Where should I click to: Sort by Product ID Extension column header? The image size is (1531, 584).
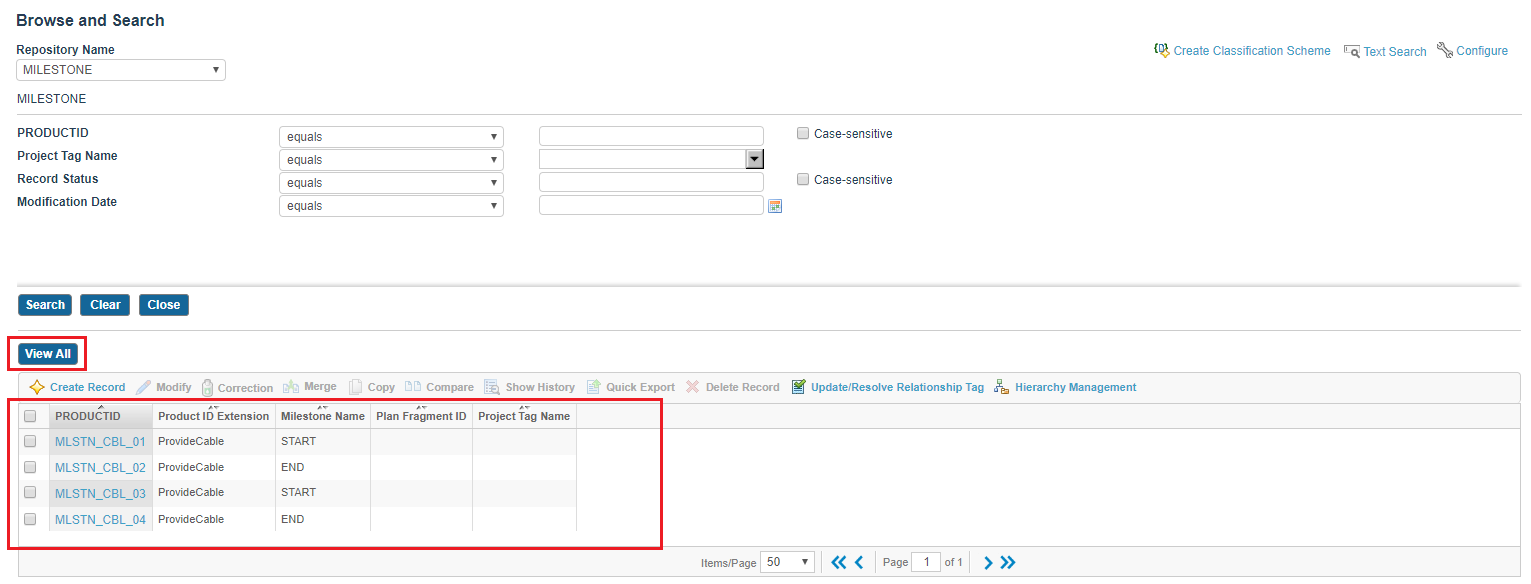(x=213, y=416)
